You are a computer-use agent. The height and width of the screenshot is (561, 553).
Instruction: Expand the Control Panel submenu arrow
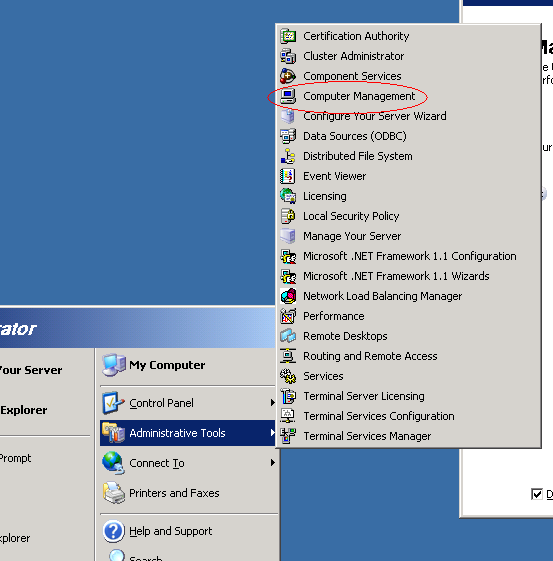coord(273,403)
